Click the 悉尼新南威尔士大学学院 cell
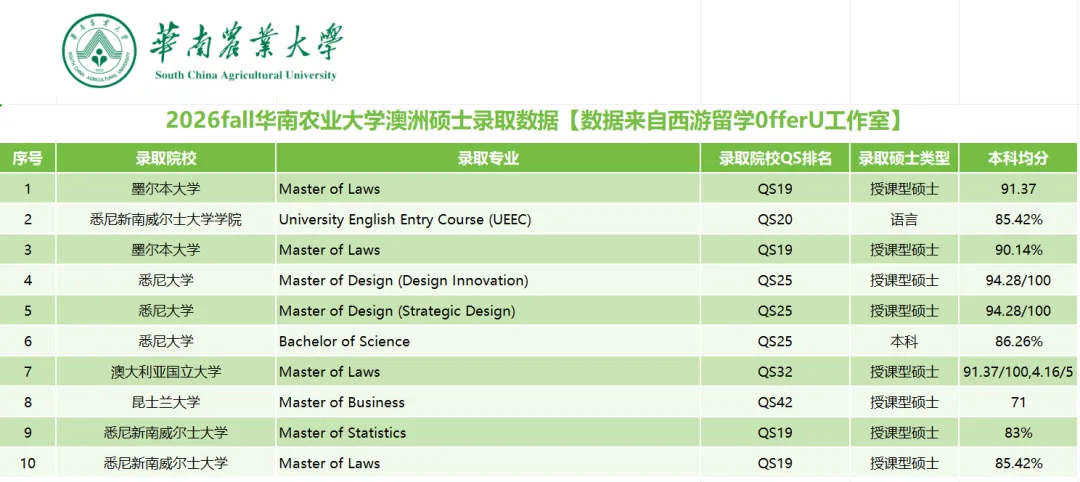Screen dimensions: 1080x482 coord(166,219)
